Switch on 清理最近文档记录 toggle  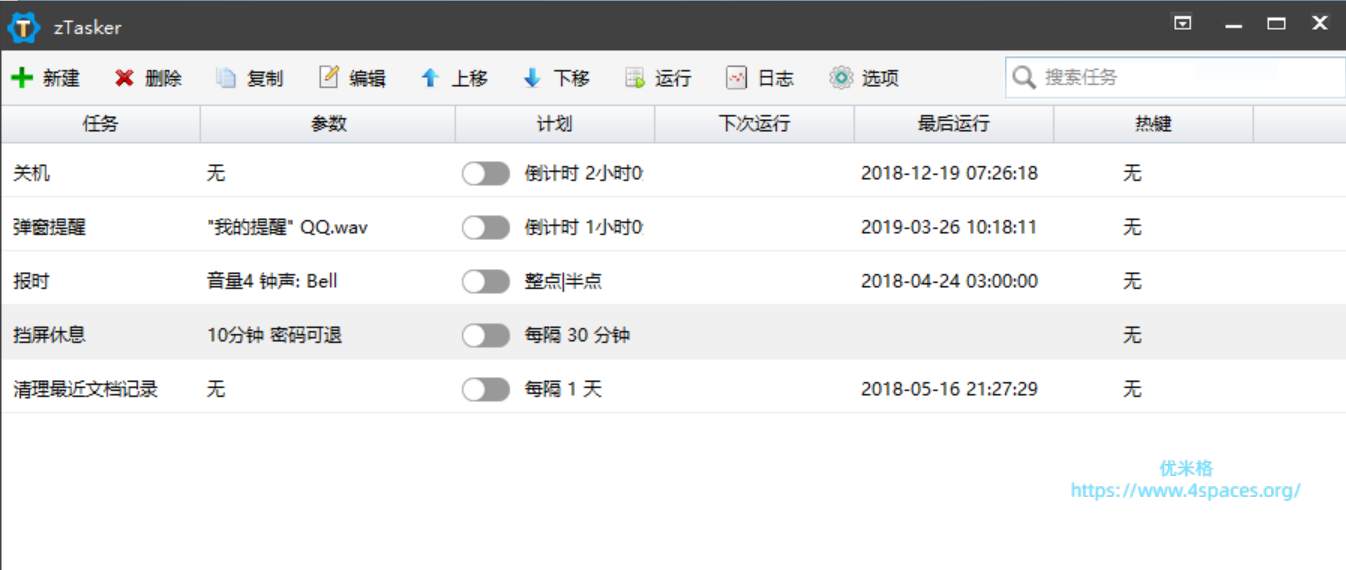click(486, 390)
